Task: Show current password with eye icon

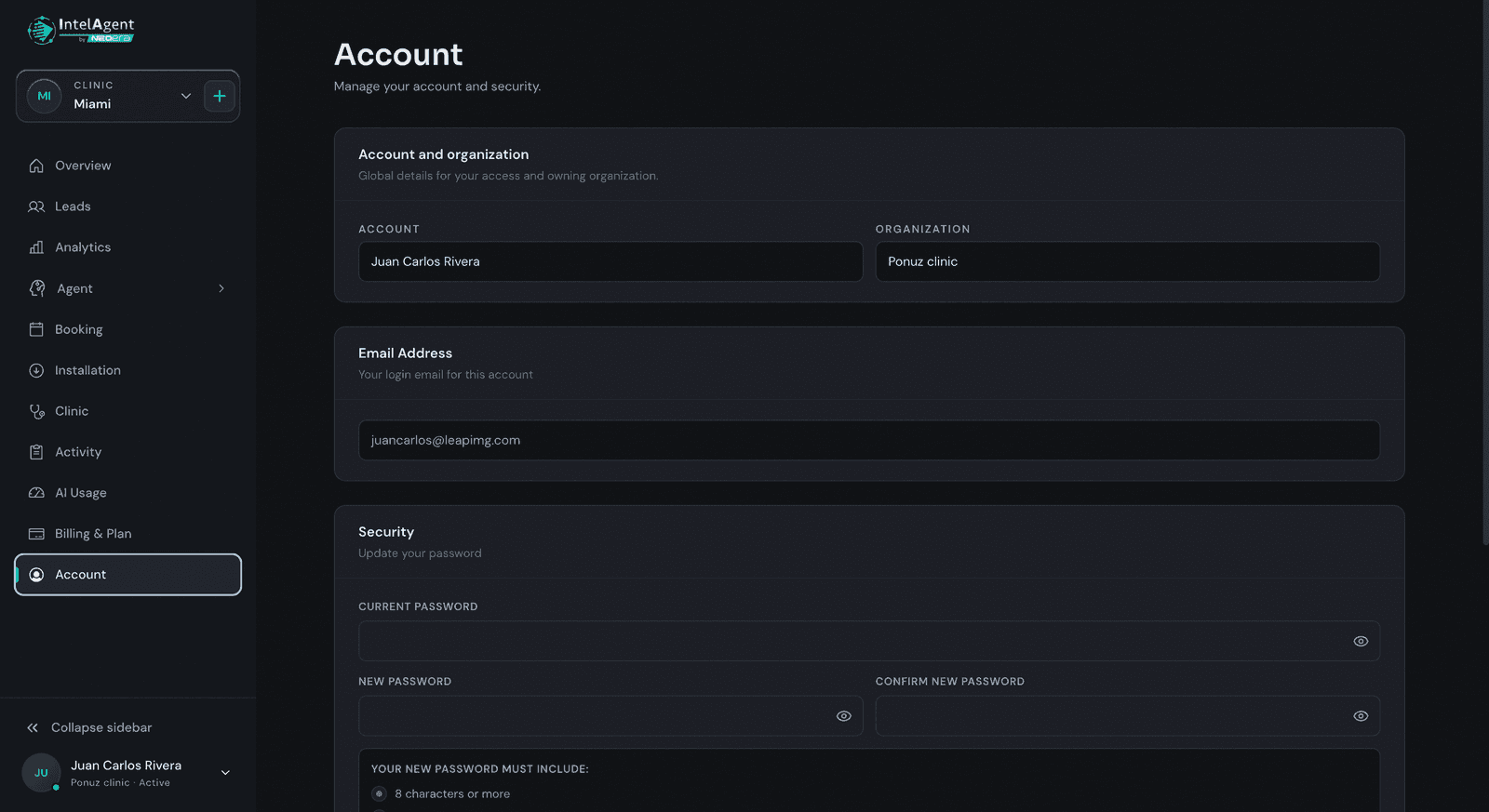Action: tap(1361, 641)
